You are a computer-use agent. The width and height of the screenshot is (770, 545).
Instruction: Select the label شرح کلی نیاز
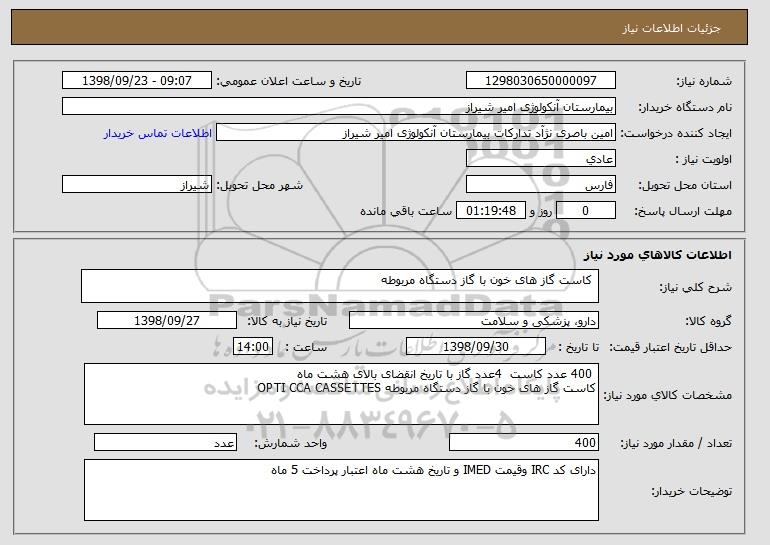point(695,287)
